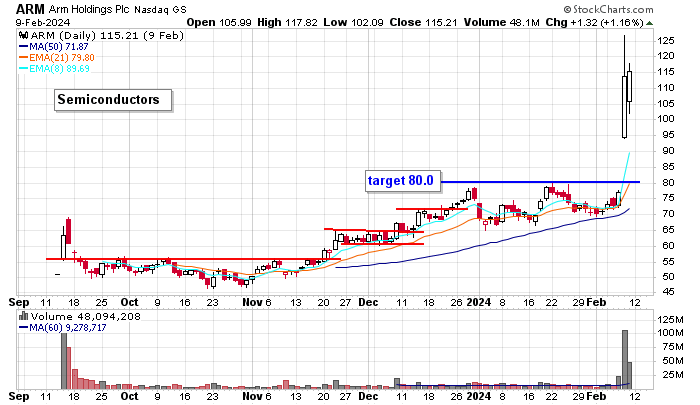Click the EMA(8) 89.69 legend entry

pos(54,69)
